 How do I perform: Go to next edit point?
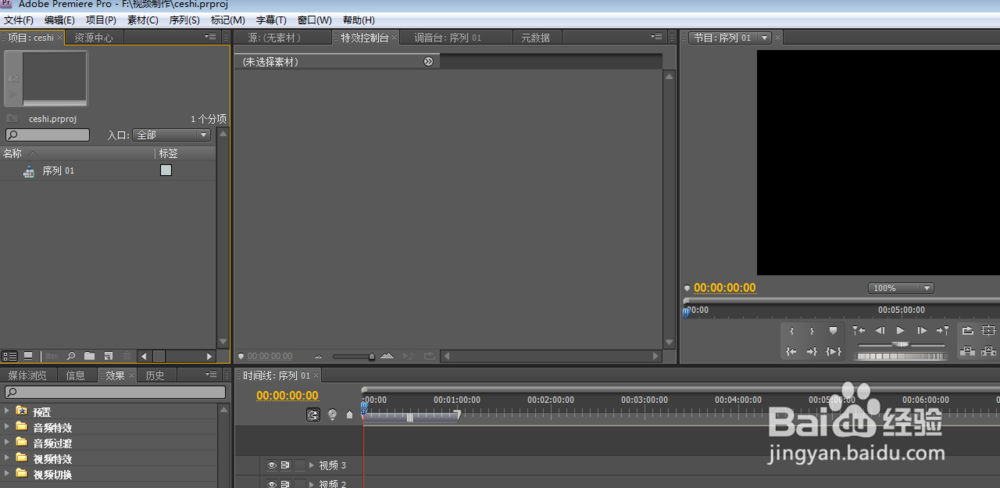[942, 330]
